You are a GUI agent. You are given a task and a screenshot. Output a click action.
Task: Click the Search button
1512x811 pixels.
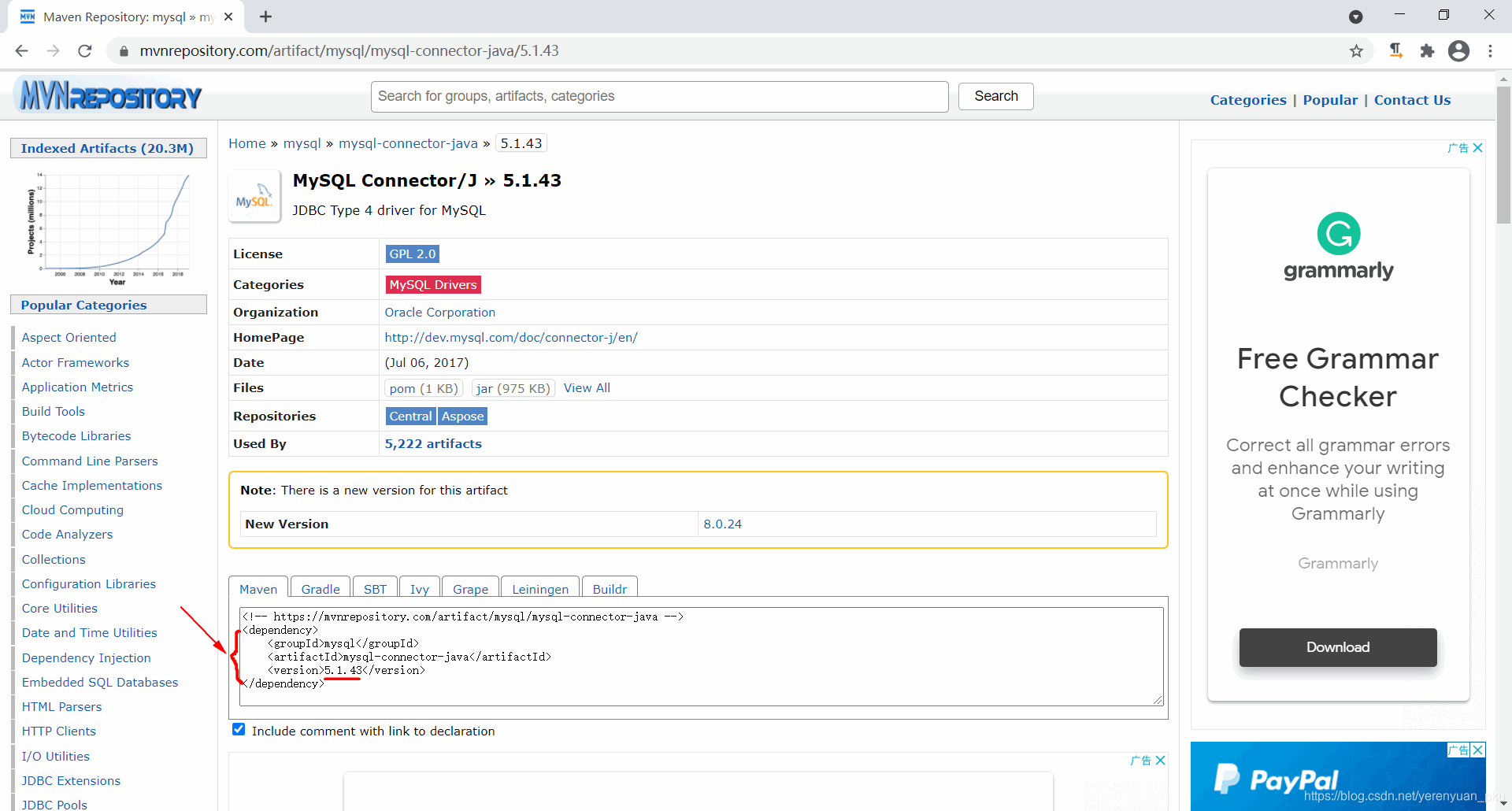point(995,96)
